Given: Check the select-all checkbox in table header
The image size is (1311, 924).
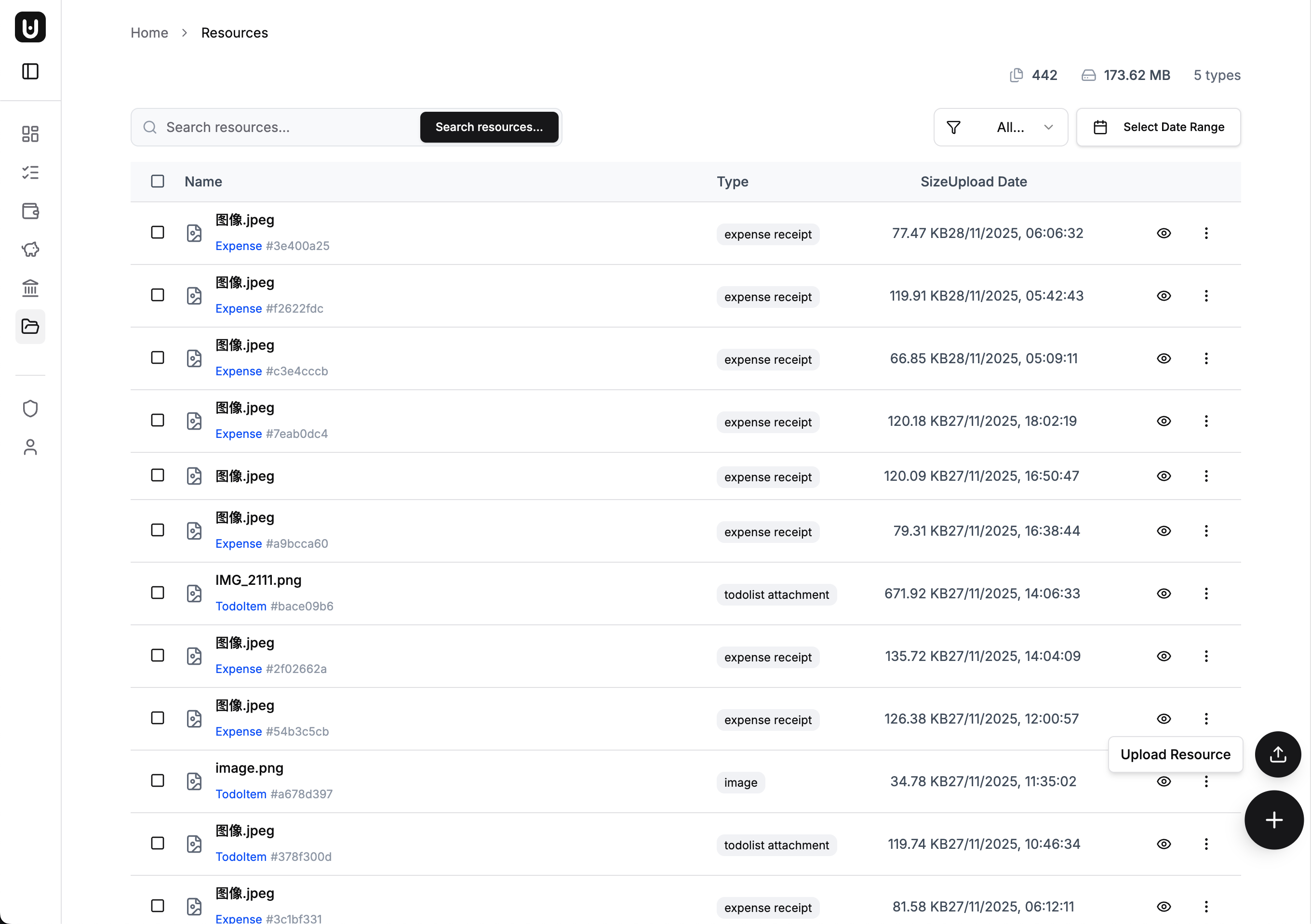Looking at the screenshot, I should [158, 182].
